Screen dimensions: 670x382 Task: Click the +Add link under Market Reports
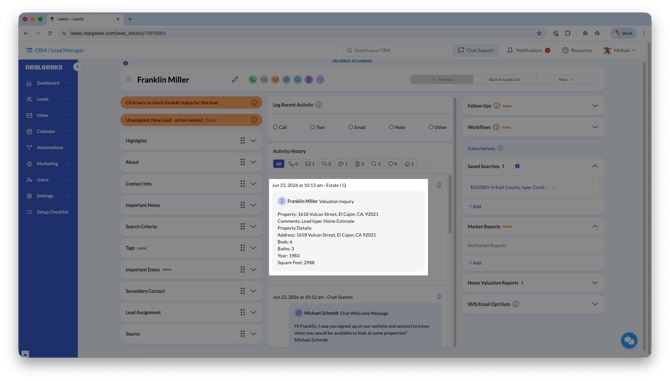point(475,263)
